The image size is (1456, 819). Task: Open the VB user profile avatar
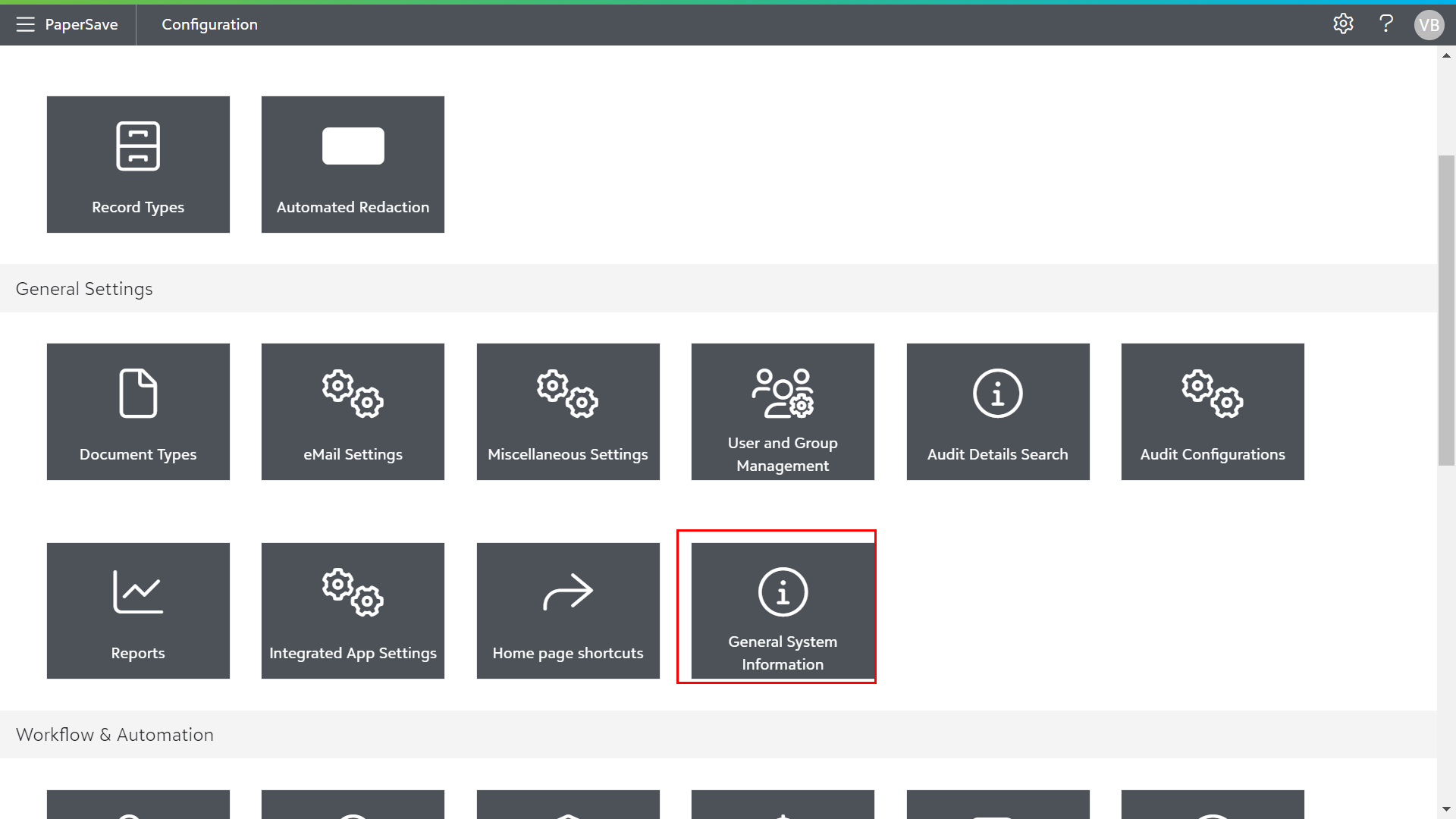click(1429, 25)
